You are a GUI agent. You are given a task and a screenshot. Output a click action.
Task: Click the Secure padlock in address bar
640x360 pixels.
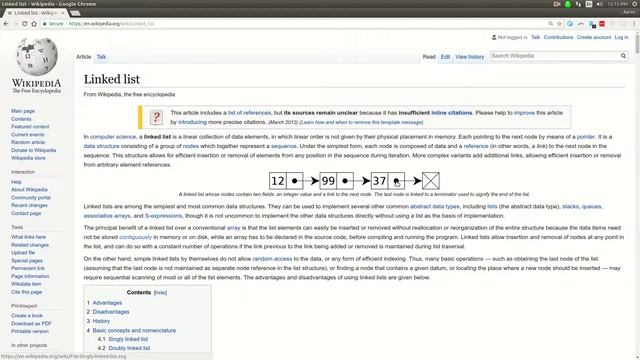pyautogui.click(x=45, y=24)
